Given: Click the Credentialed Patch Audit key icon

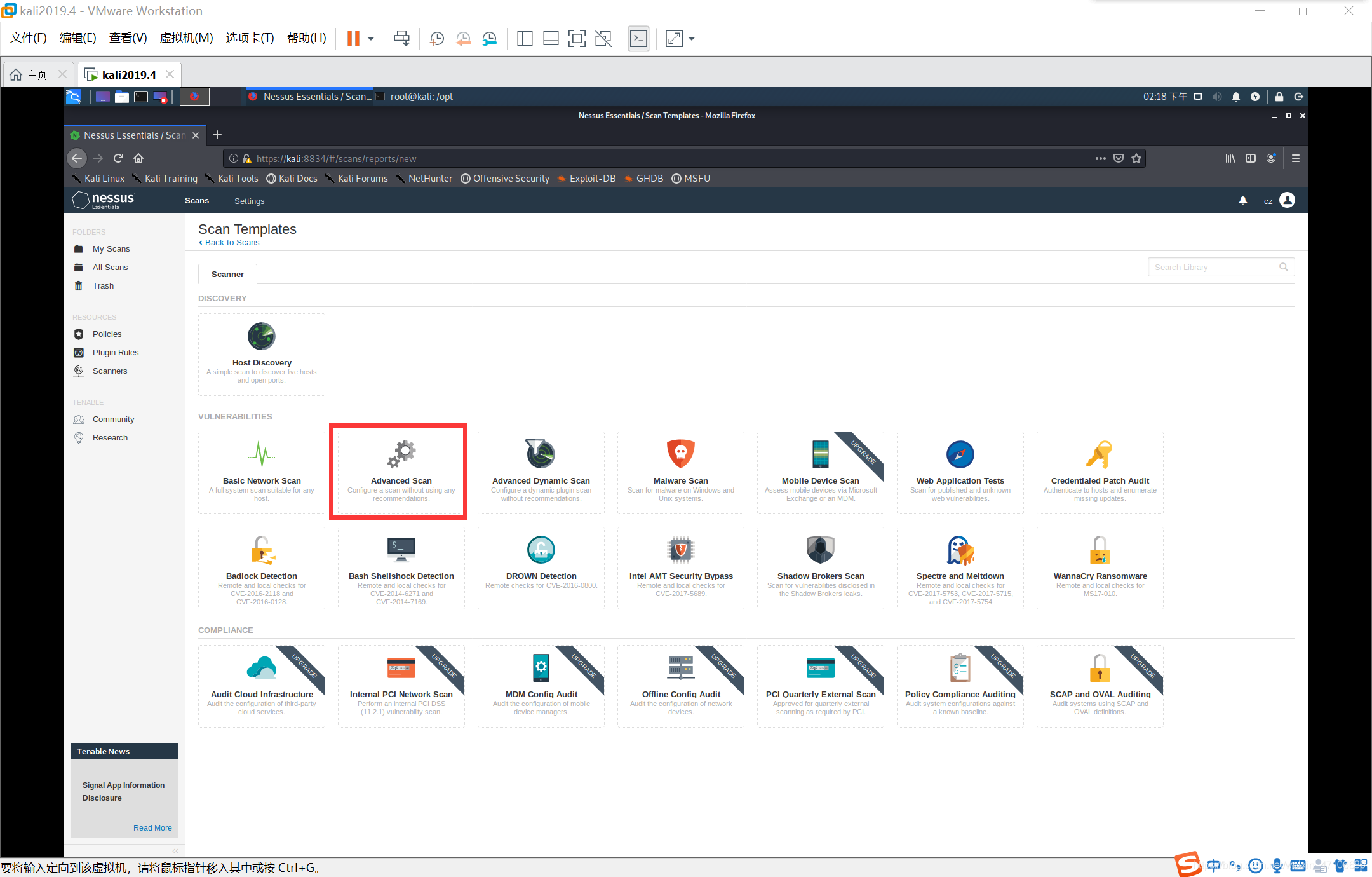Looking at the screenshot, I should [x=1099, y=454].
